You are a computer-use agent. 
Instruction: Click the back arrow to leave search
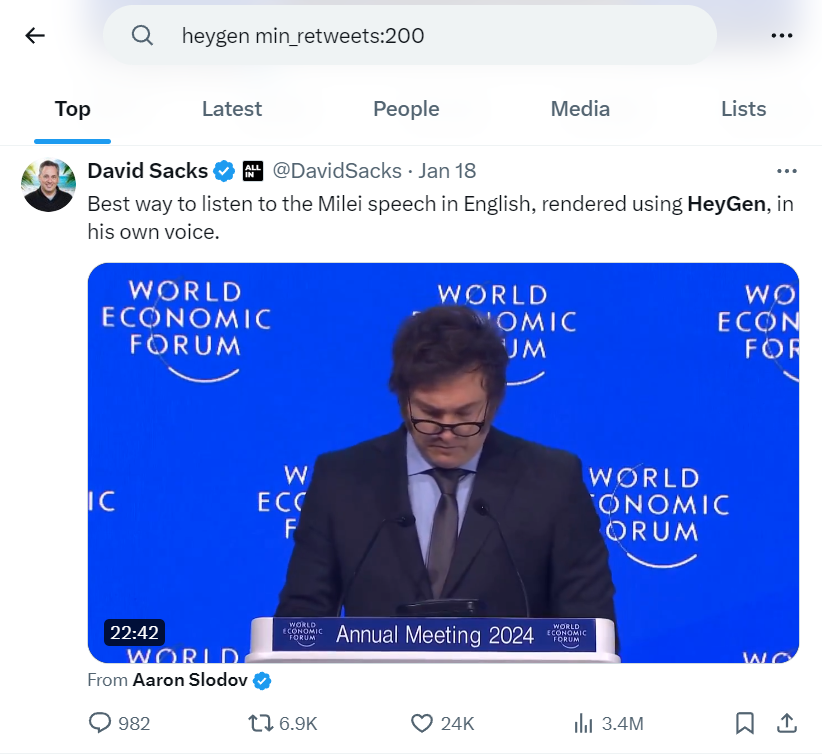(34, 35)
